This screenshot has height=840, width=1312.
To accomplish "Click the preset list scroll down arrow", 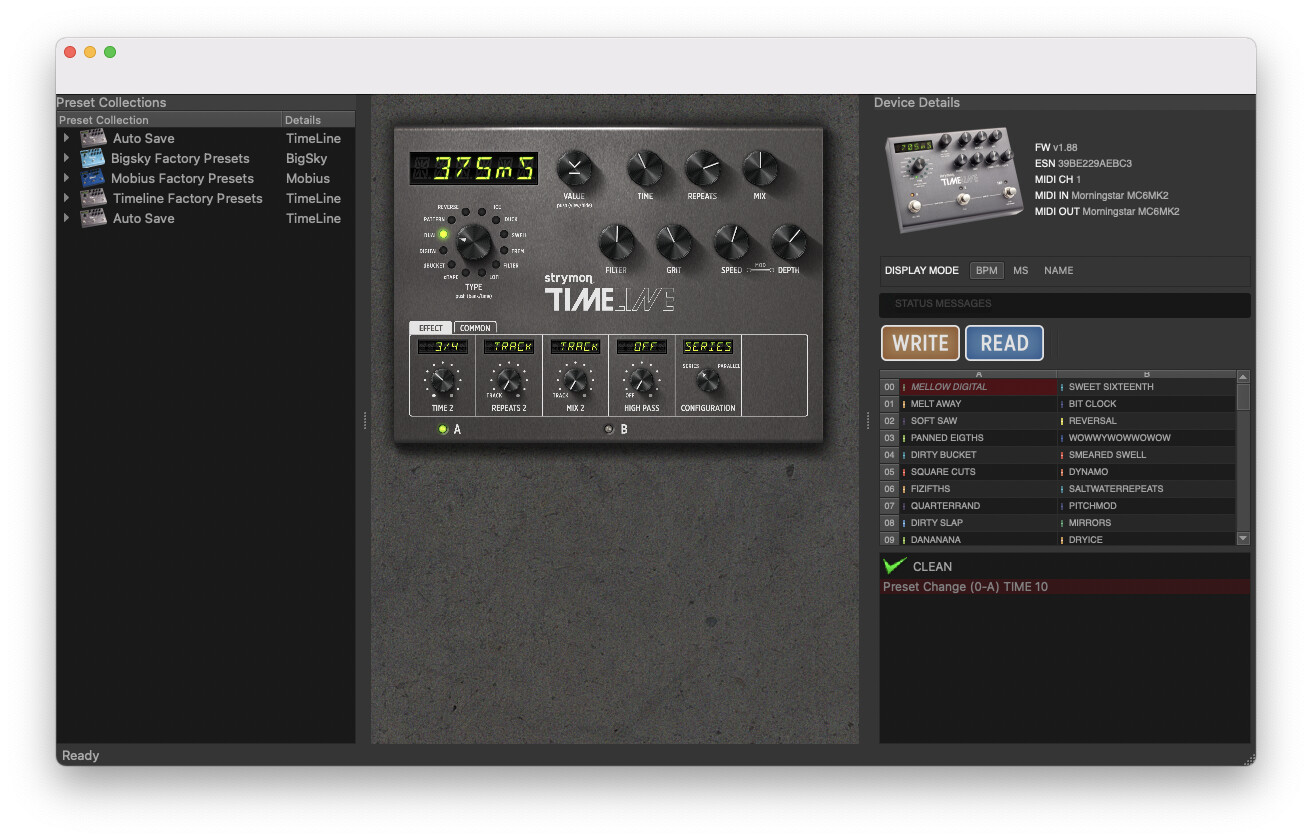I will (1243, 539).
